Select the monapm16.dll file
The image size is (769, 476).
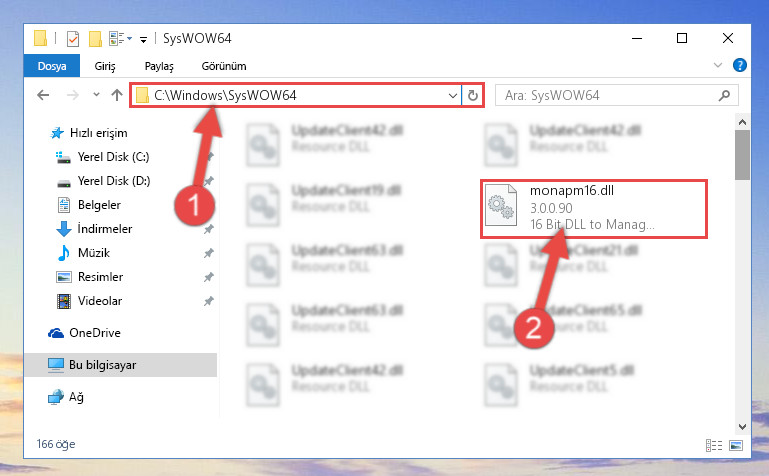[593, 209]
